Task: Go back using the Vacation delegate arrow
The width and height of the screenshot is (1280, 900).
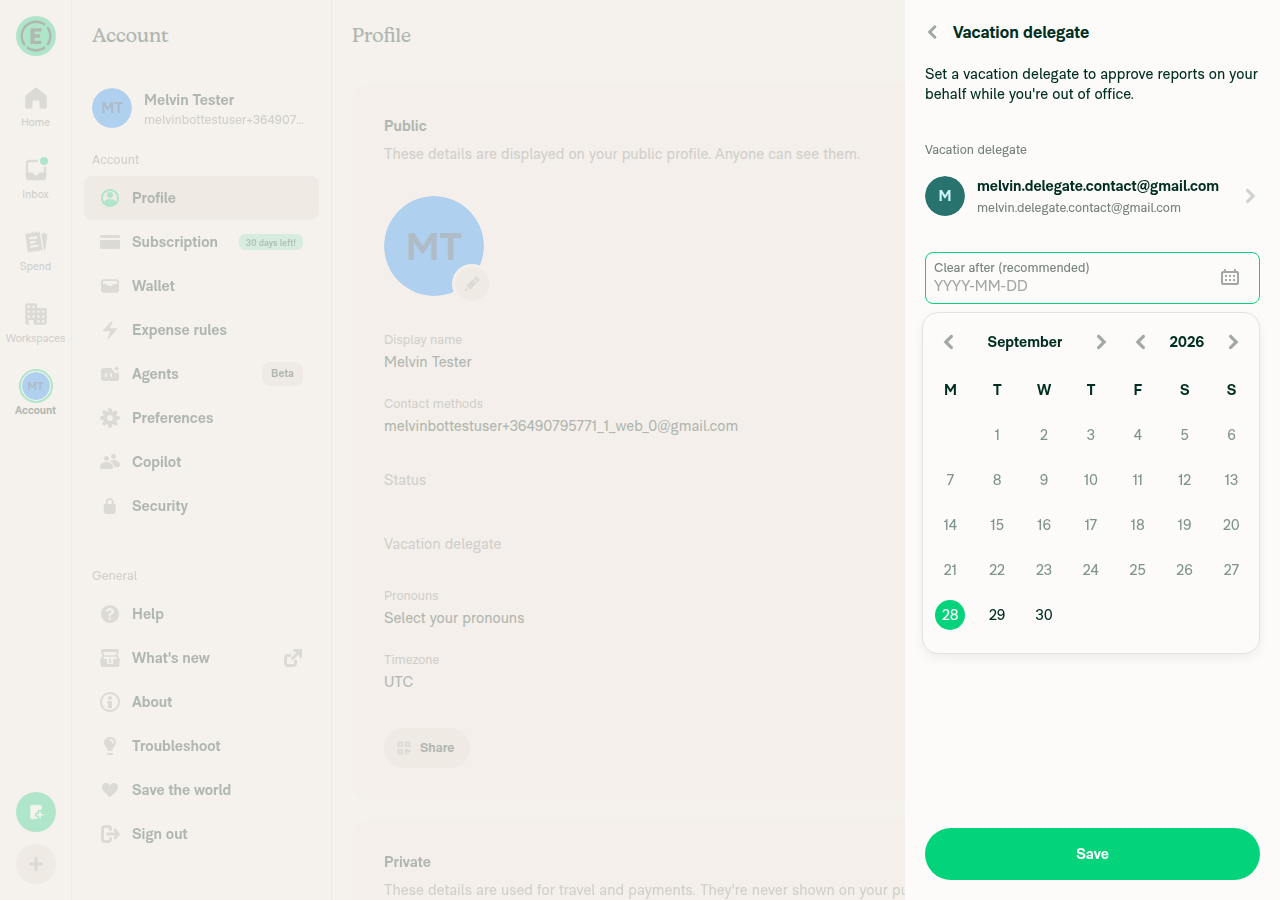Action: click(x=932, y=32)
